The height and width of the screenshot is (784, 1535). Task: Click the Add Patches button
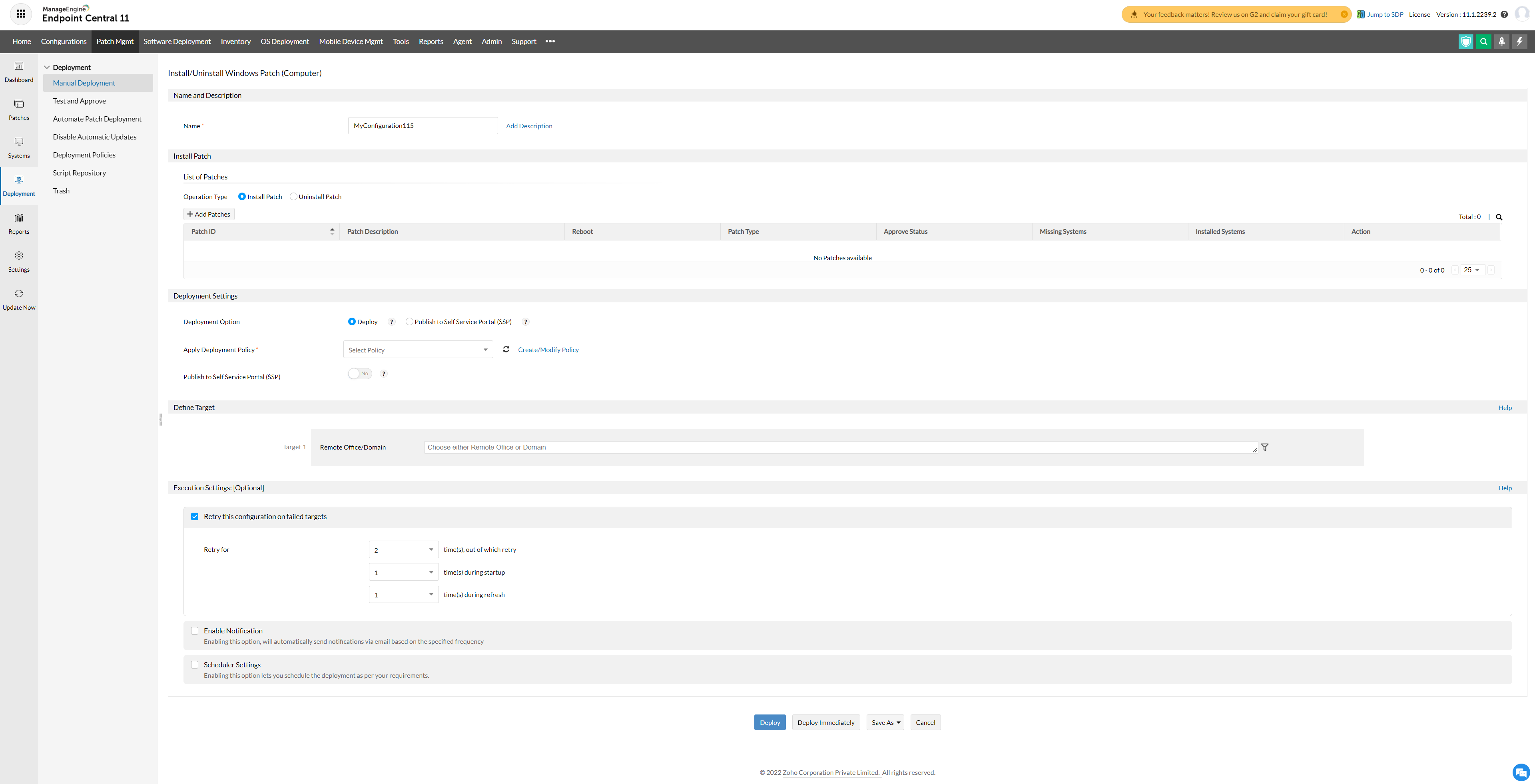(209, 215)
